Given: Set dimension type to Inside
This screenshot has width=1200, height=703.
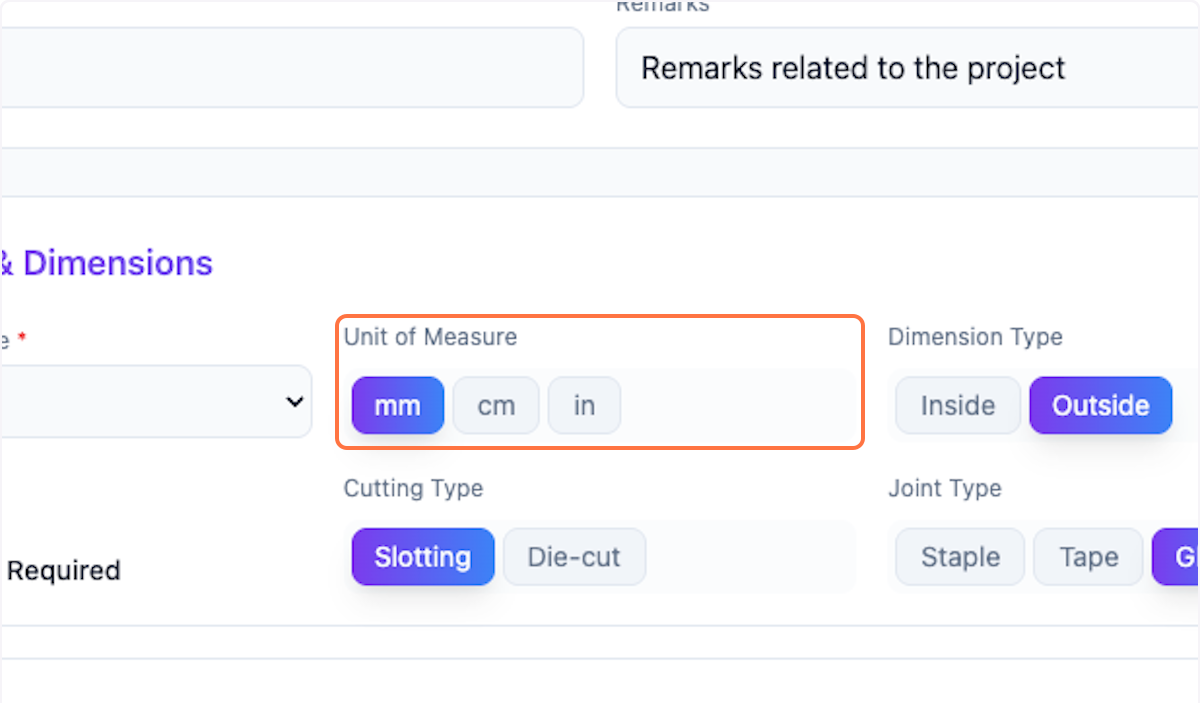Looking at the screenshot, I should 956,405.
